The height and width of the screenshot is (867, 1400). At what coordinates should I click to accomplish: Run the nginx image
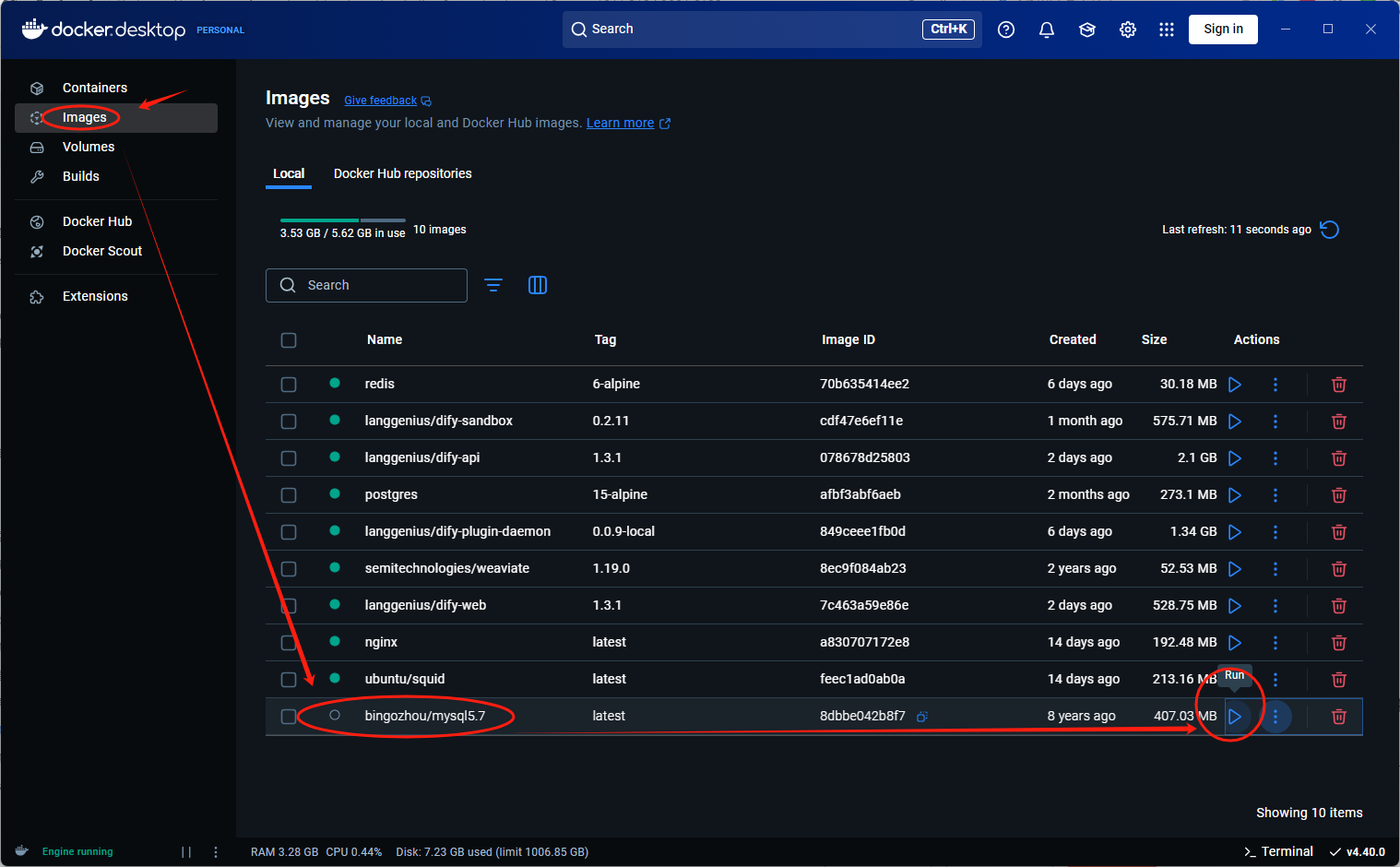[x=1235, y=643]
